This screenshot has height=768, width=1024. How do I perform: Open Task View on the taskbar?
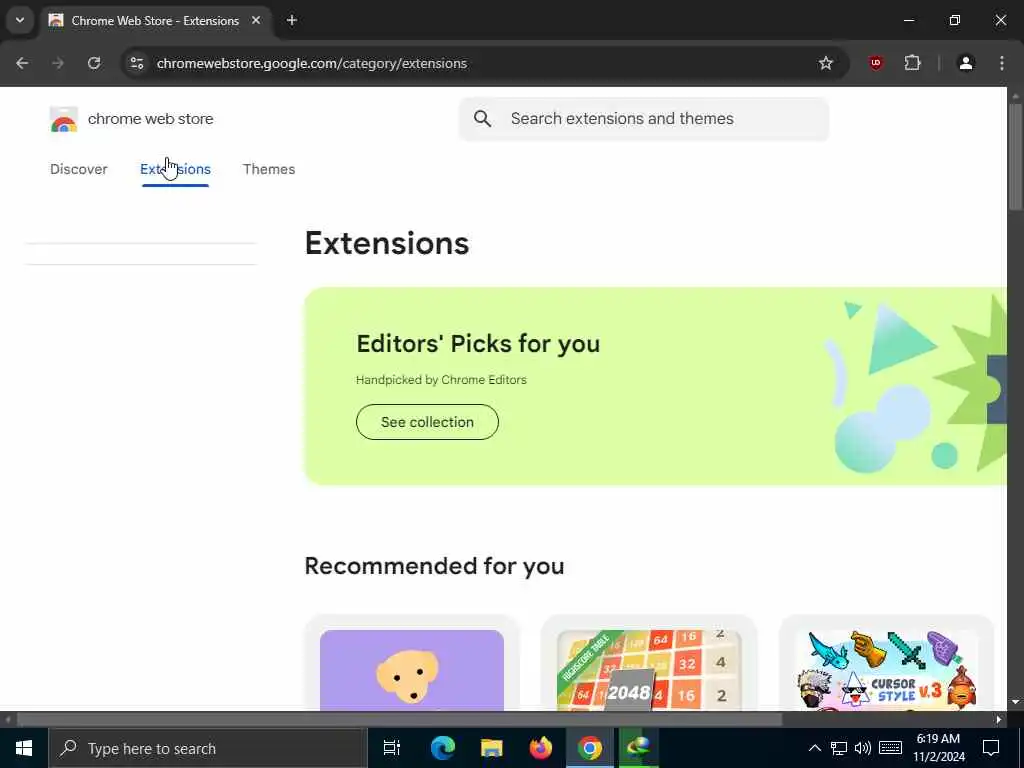392,748
